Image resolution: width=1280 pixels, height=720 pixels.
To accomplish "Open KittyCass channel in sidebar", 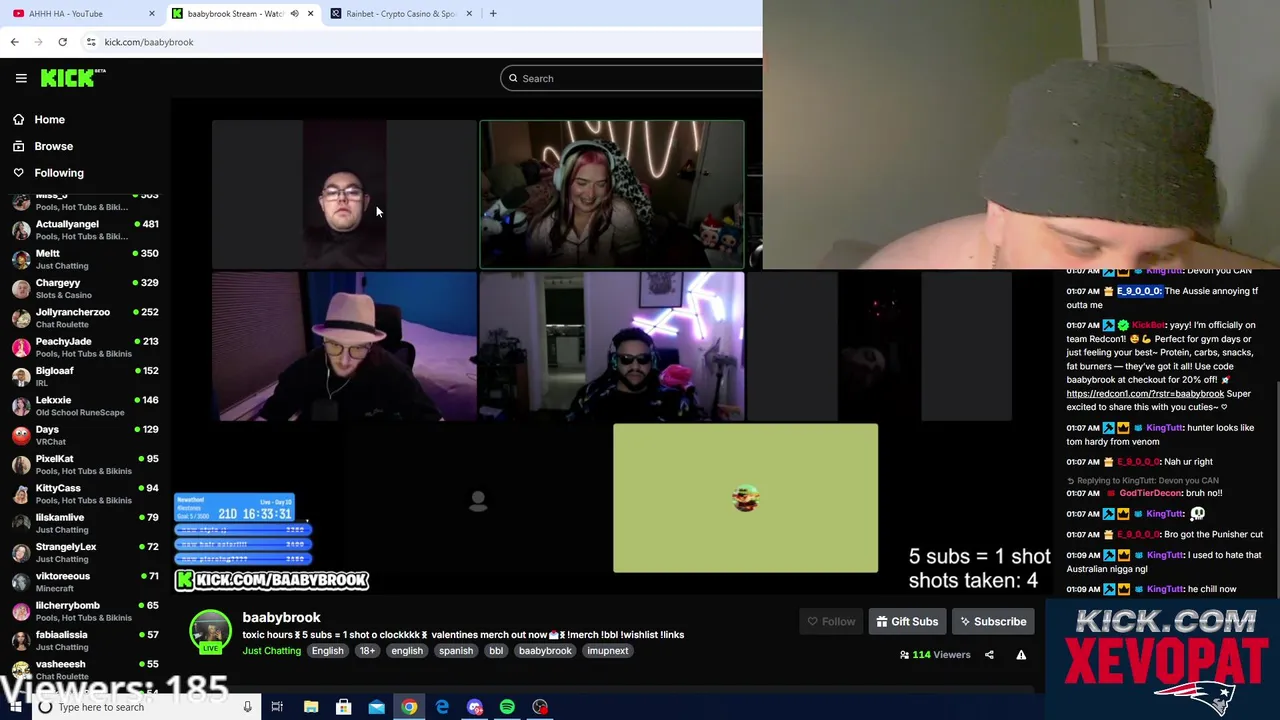I will pos(85,494).
